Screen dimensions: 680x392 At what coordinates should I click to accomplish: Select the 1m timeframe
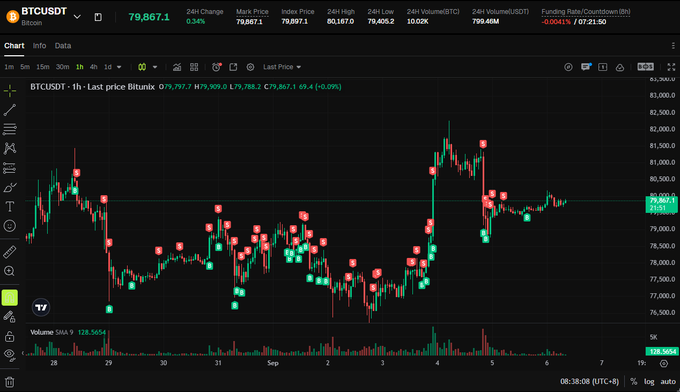click(9, 67)
